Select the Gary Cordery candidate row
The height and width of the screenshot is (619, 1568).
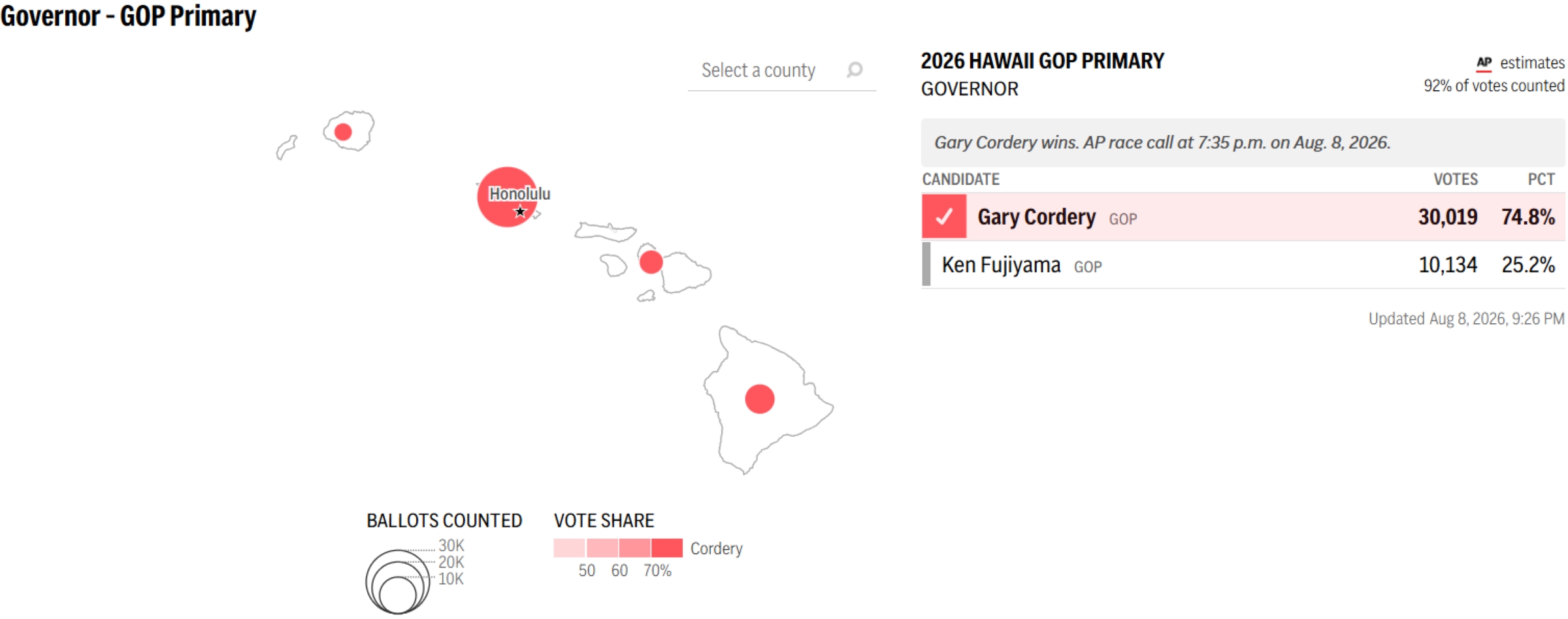point(1243,217)
